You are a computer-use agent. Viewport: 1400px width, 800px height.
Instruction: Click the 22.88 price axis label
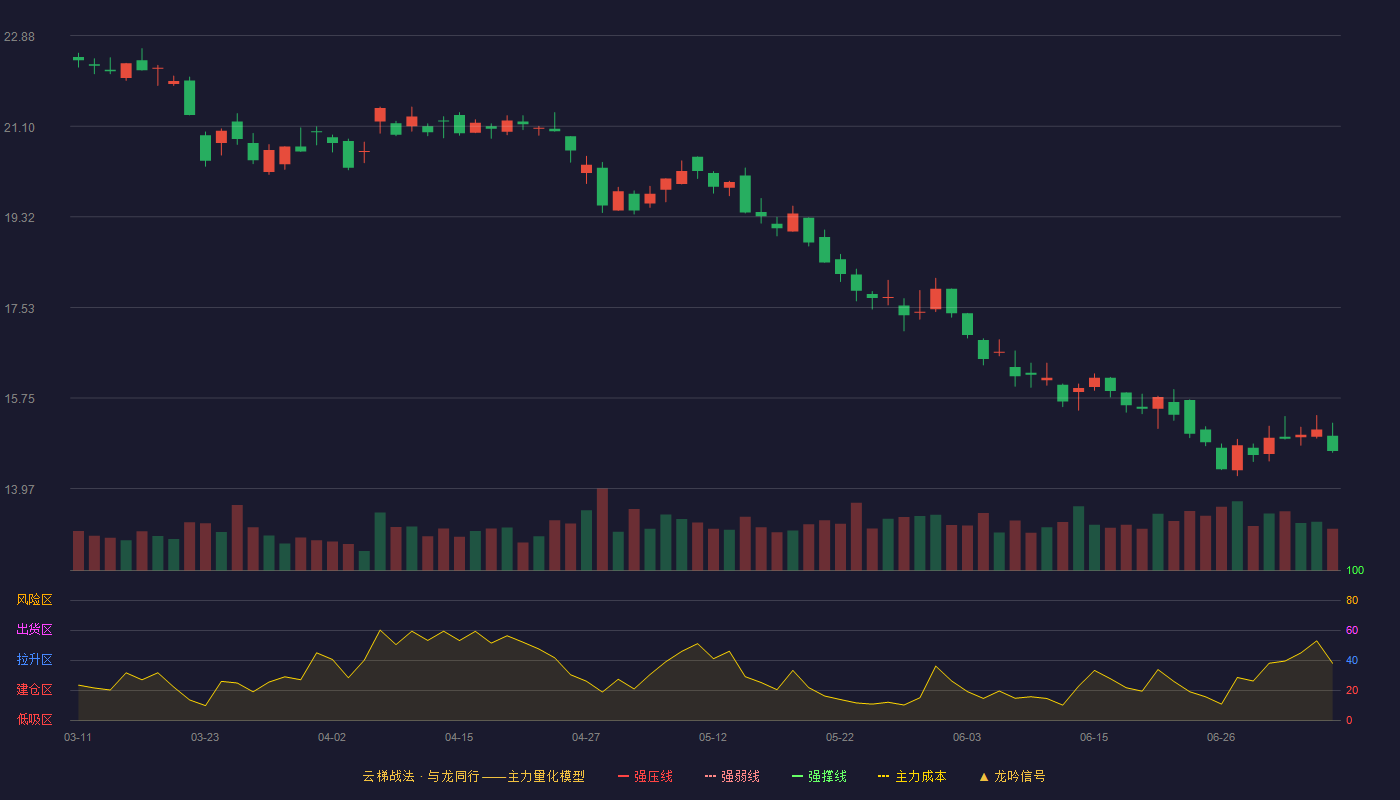click(19, 37)
